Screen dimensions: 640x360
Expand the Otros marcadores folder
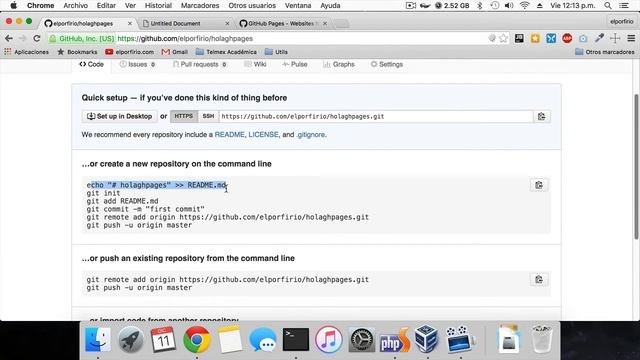(x=605, y=52)
